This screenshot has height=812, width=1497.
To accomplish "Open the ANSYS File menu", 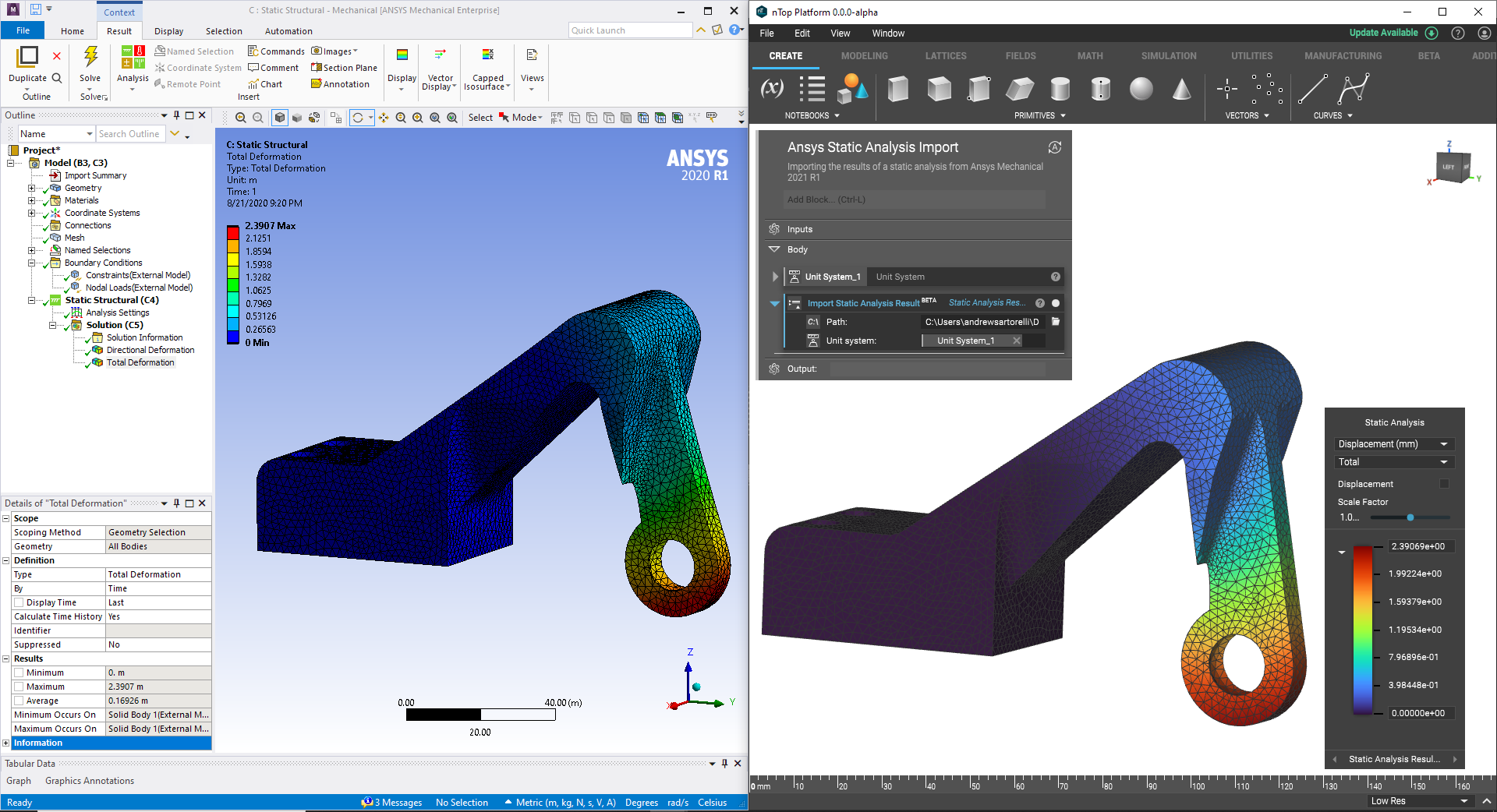I will pos(23,30).
